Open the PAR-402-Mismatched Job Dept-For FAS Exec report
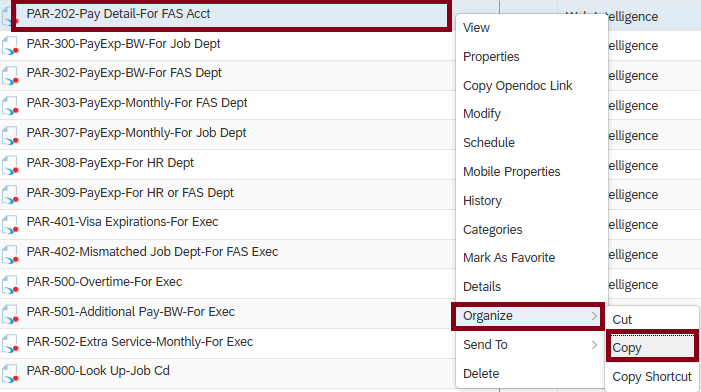 [152, 252]
